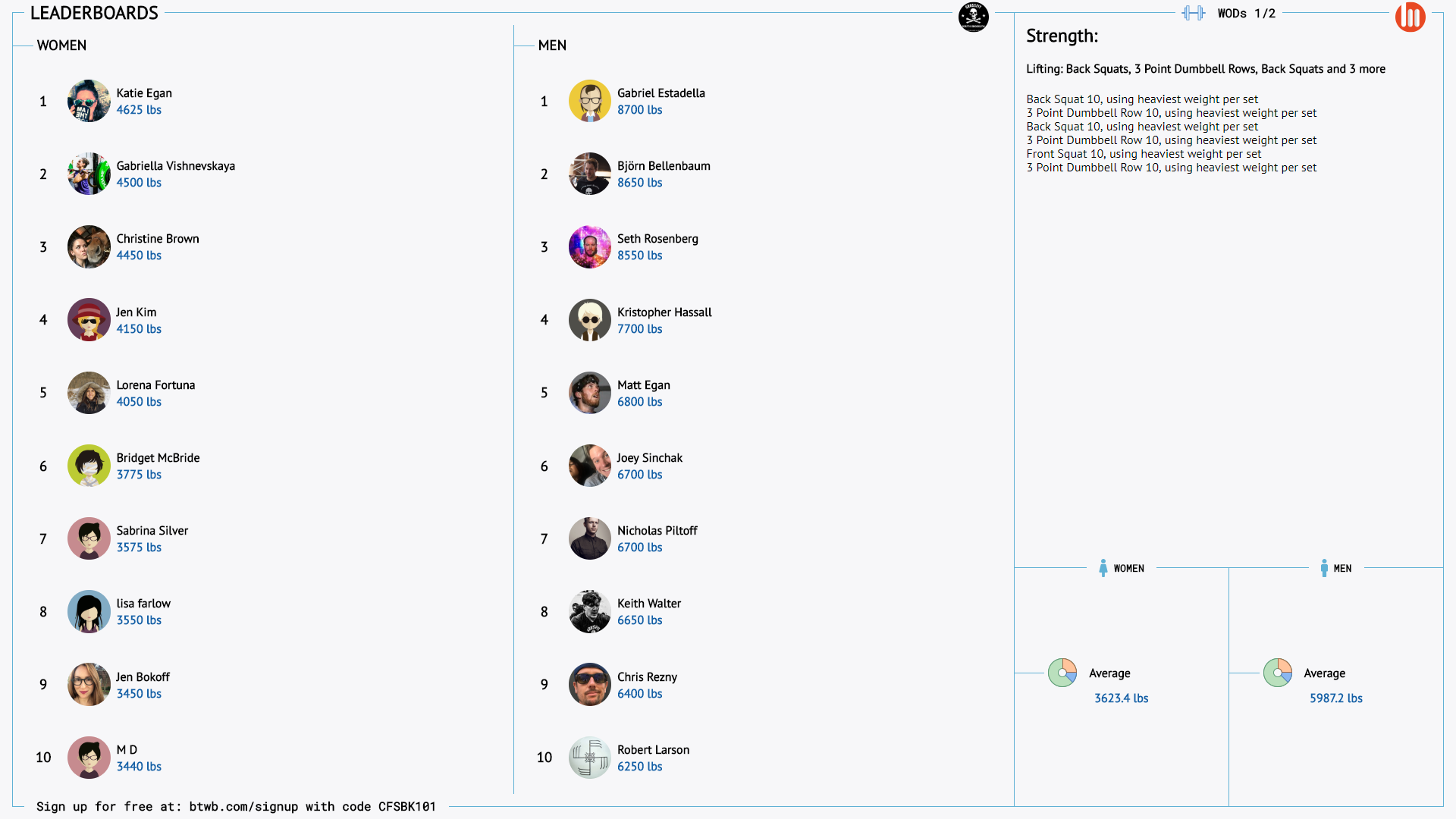The image size is (1456, 819).
Task: Click the female figure icon next to WOMEN
Action: click(1103, 568)
